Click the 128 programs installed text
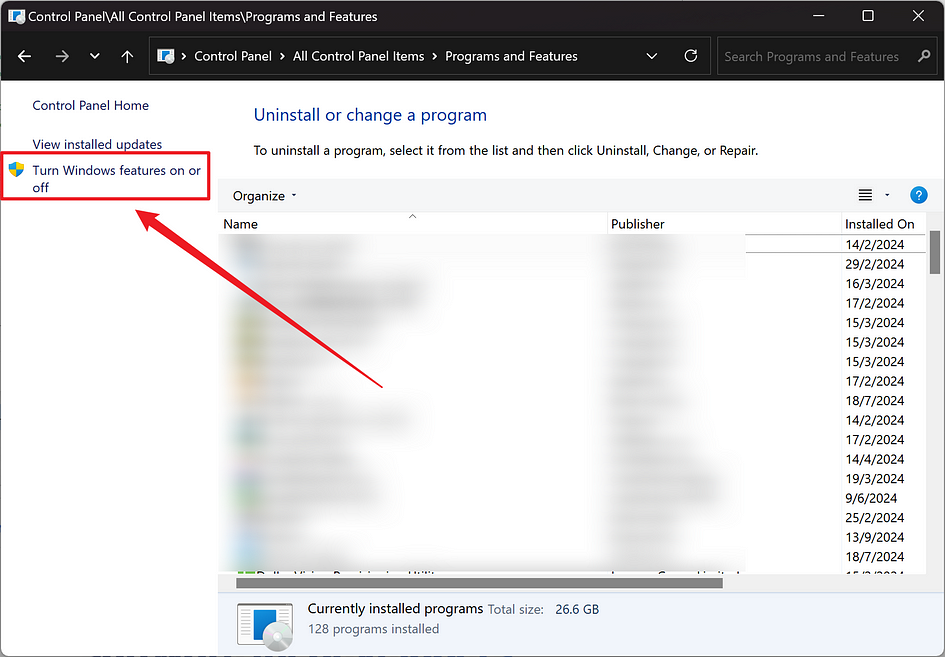The width and height of the screenshot is (945, 657). pos(373,629)
